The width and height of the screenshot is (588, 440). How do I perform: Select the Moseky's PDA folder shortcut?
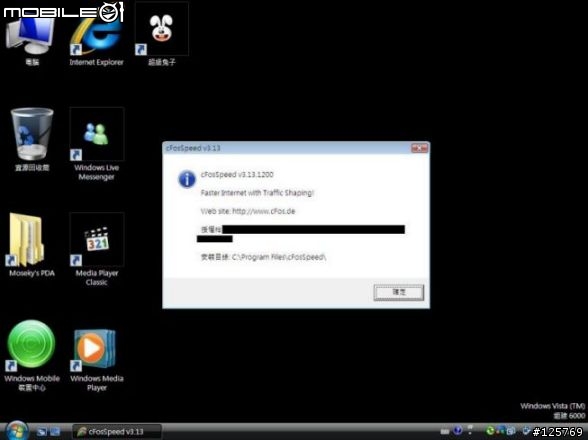coord(32,245)
